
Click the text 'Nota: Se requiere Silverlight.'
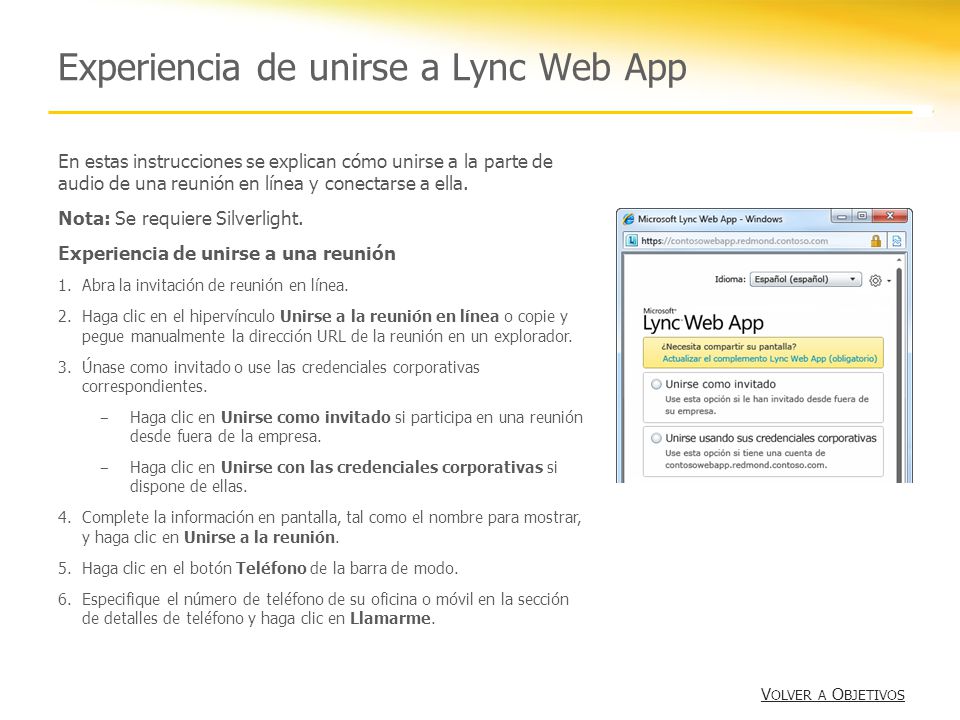click(x=181, y=219)
